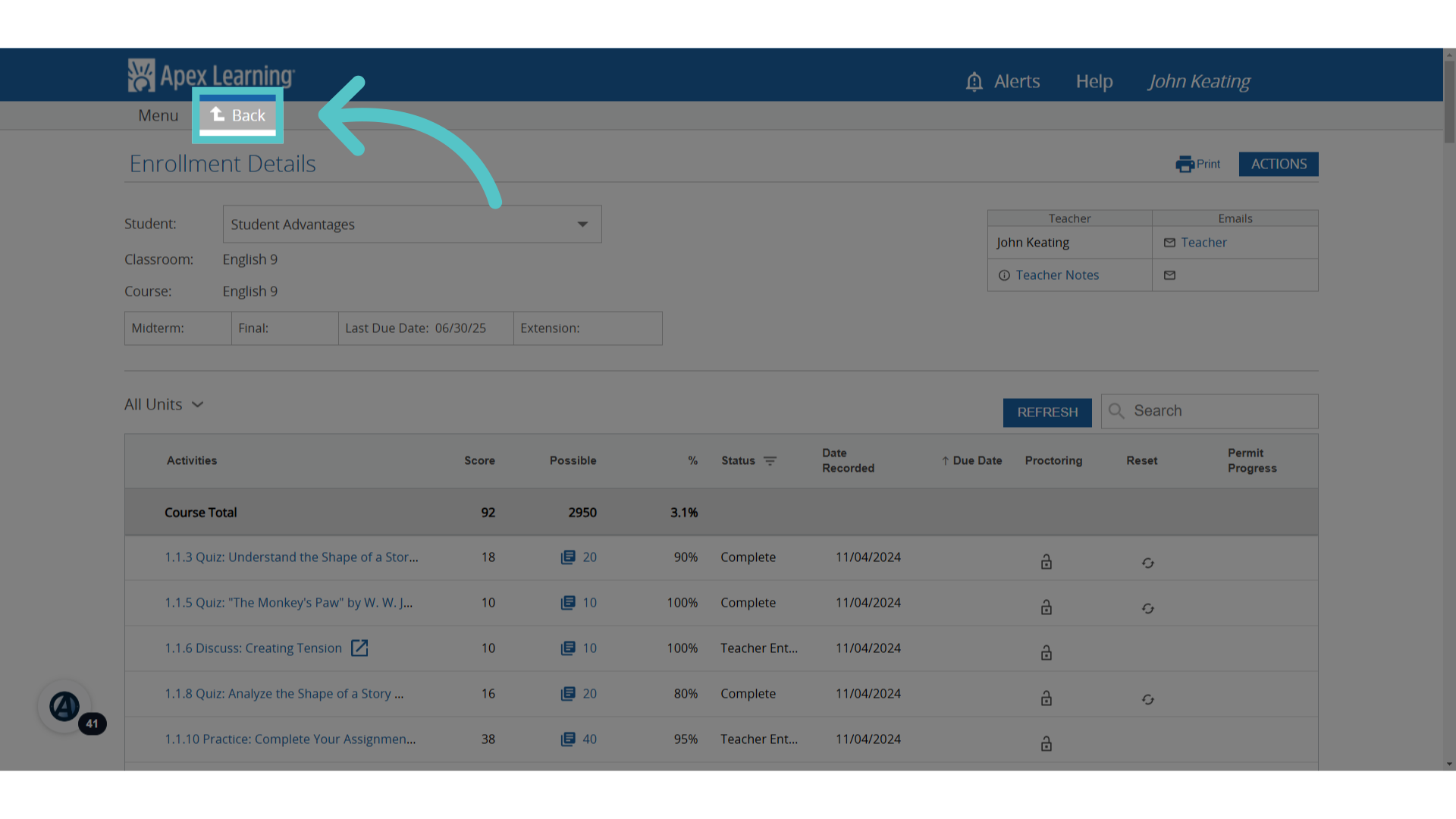Click the email envelope under Teacher Notes row

pyautogui.click(x=1170, y=275)
